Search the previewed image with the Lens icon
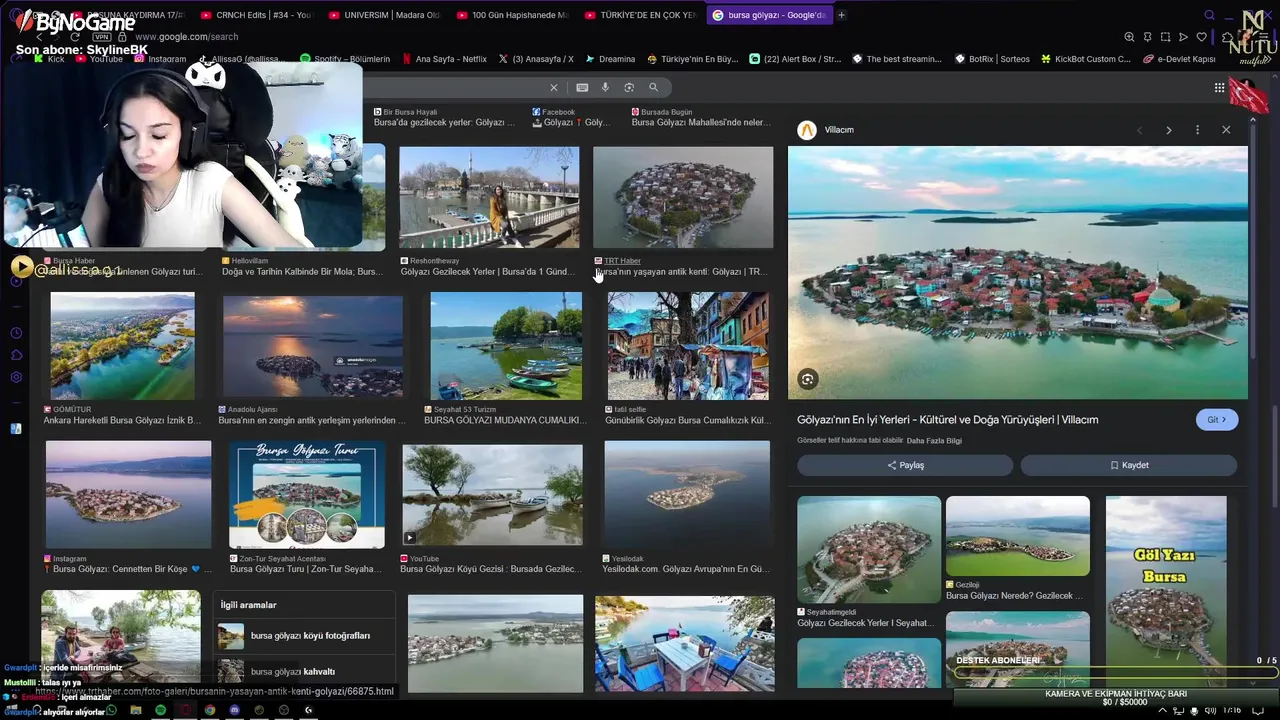 (807, 379)
